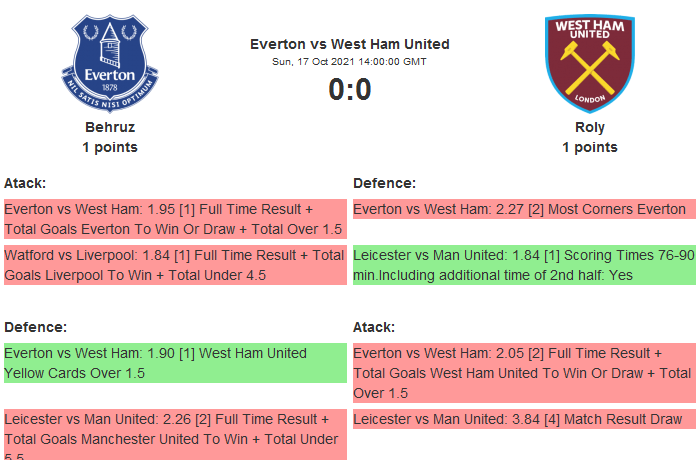This screenshot has width=700, height=460.
Task: Select the Scoring Times 76-90 min bet
Action: [521, 265]
